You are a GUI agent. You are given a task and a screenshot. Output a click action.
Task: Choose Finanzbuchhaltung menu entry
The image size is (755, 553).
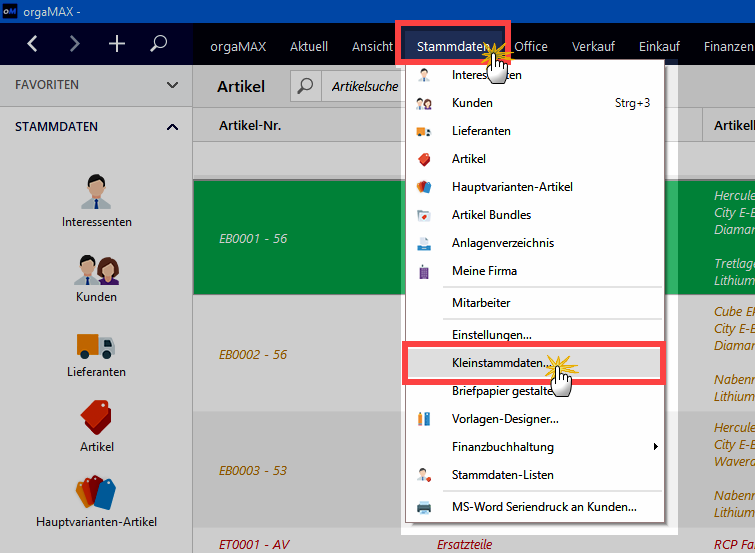point(534,447)
